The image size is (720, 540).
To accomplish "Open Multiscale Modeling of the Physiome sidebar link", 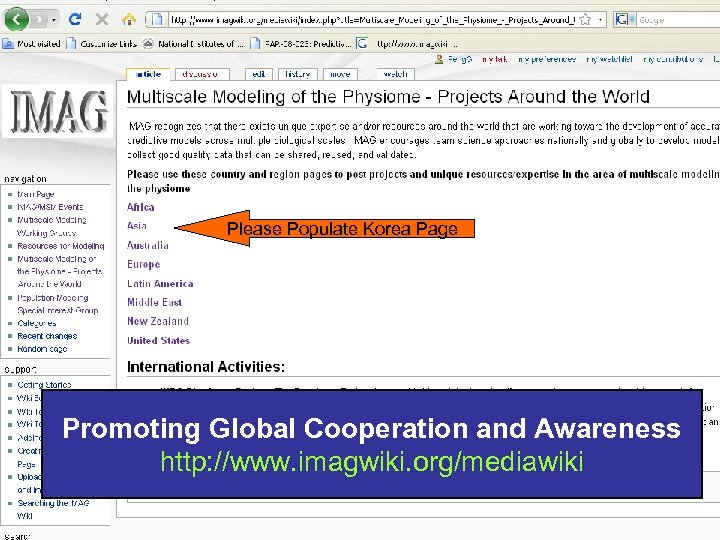I will (x=60, y=271).
